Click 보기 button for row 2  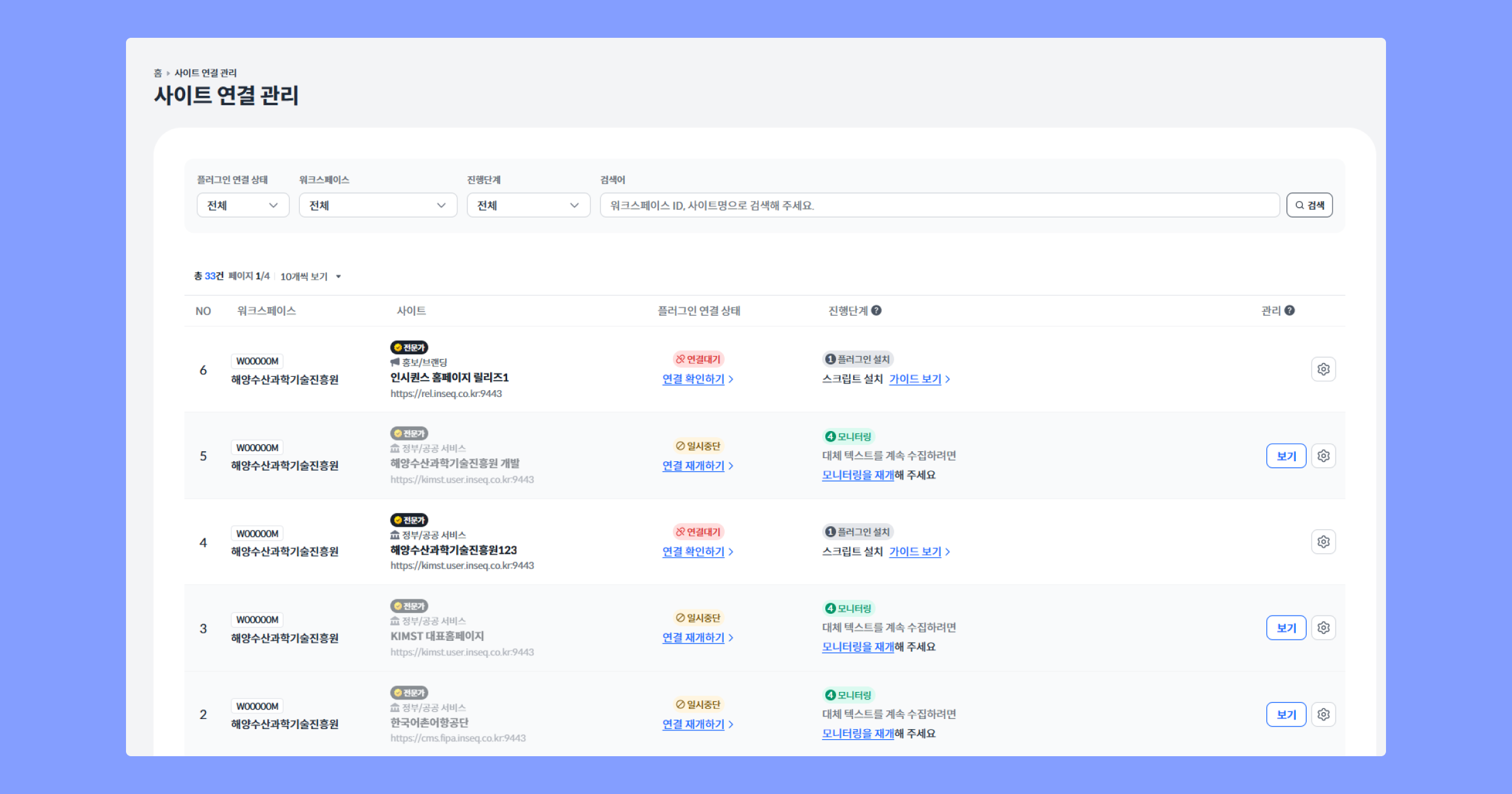coord(1286,715)
